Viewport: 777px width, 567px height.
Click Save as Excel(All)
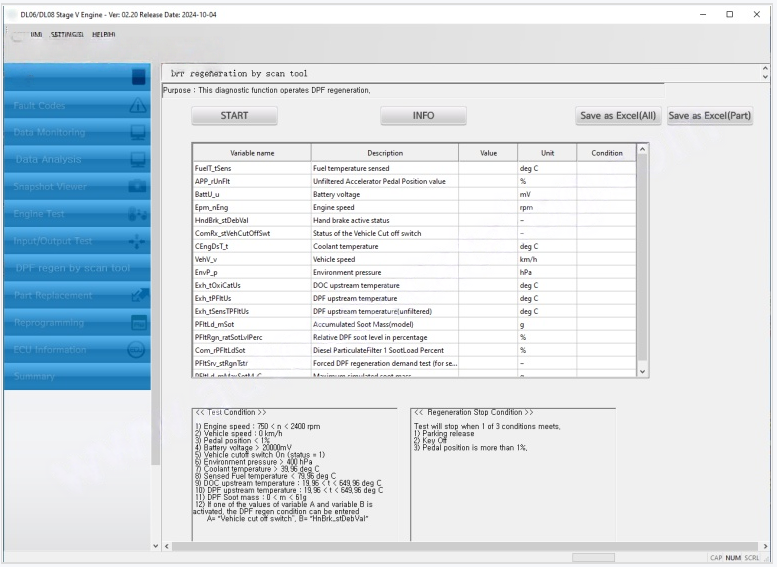pos(618,116)
